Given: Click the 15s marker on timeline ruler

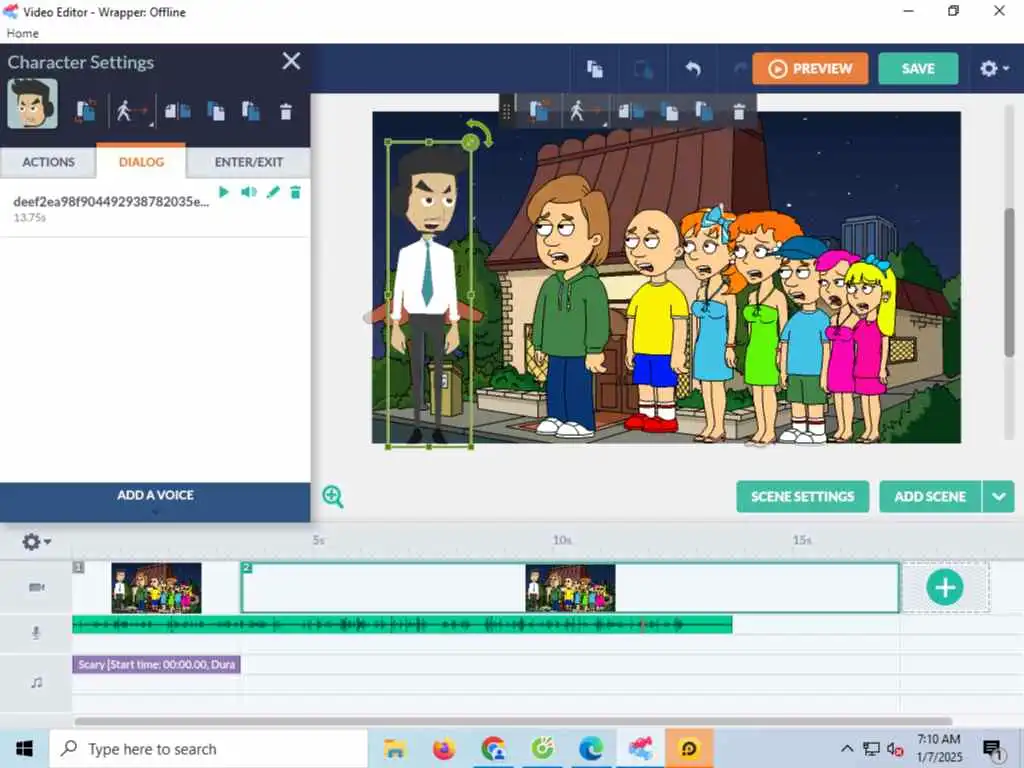Looking at the screenshot, I should [x=802, y=540].
